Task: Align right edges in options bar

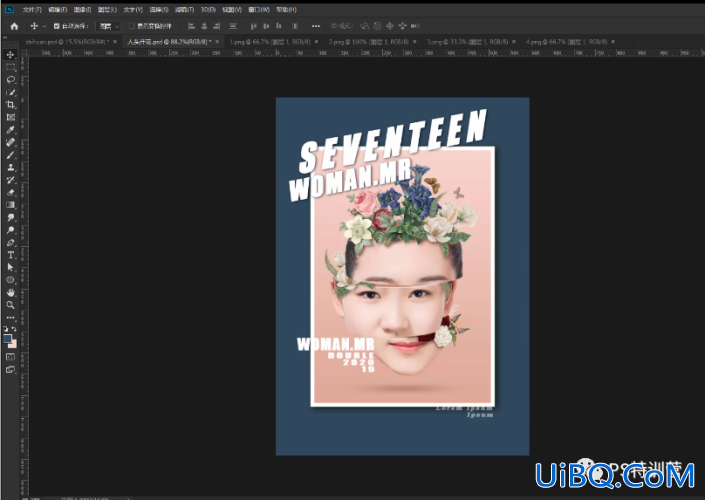Action: 217,26
